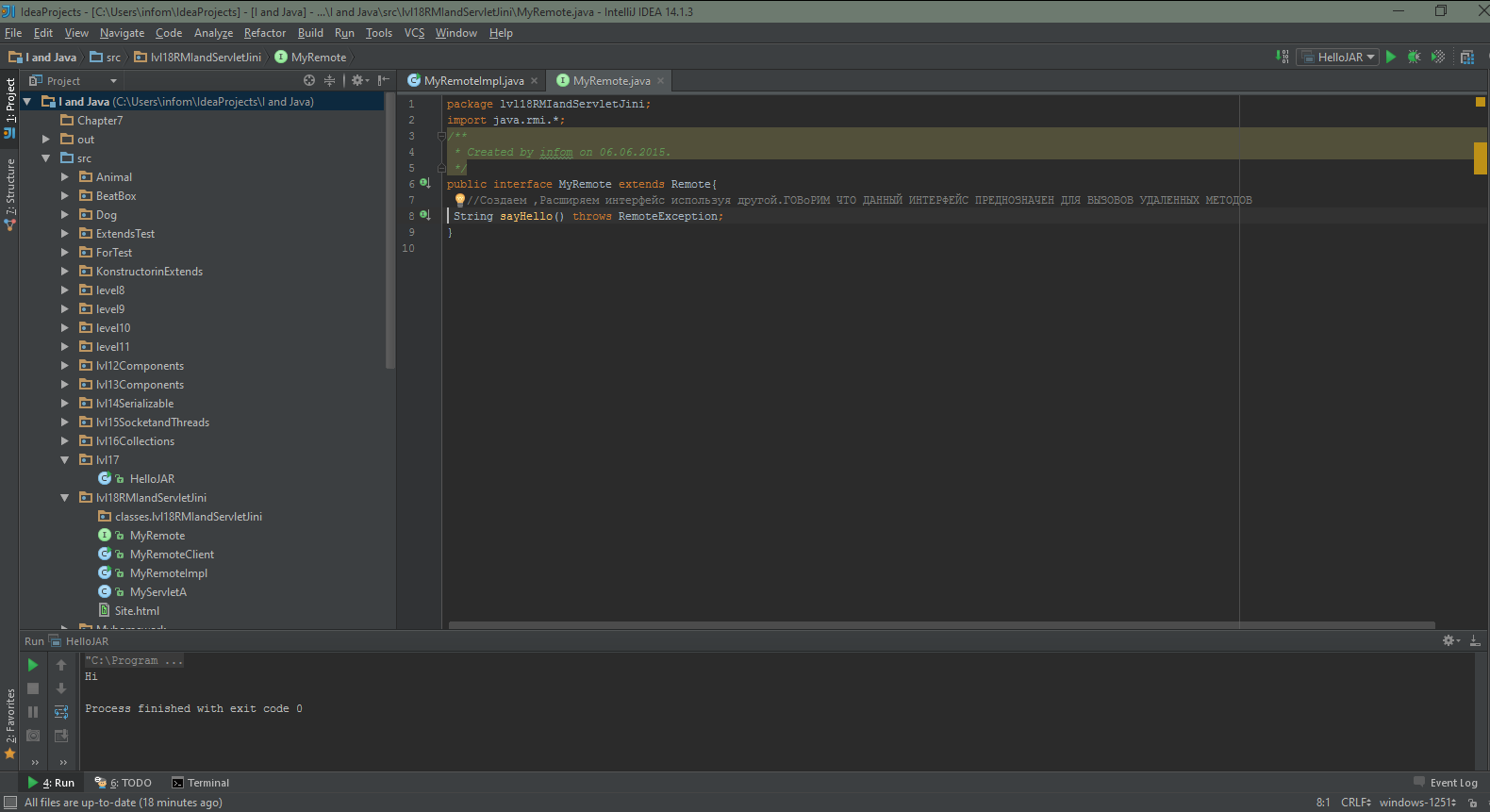Fold the javadoc comment on line 3

(x=441, y=136)
